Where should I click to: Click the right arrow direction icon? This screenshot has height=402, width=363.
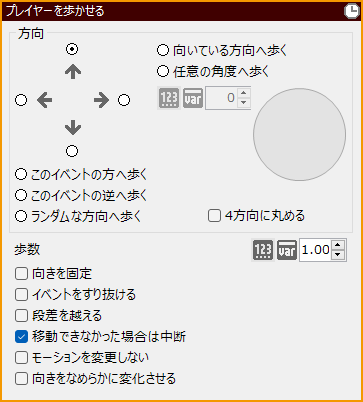point(101,100)
